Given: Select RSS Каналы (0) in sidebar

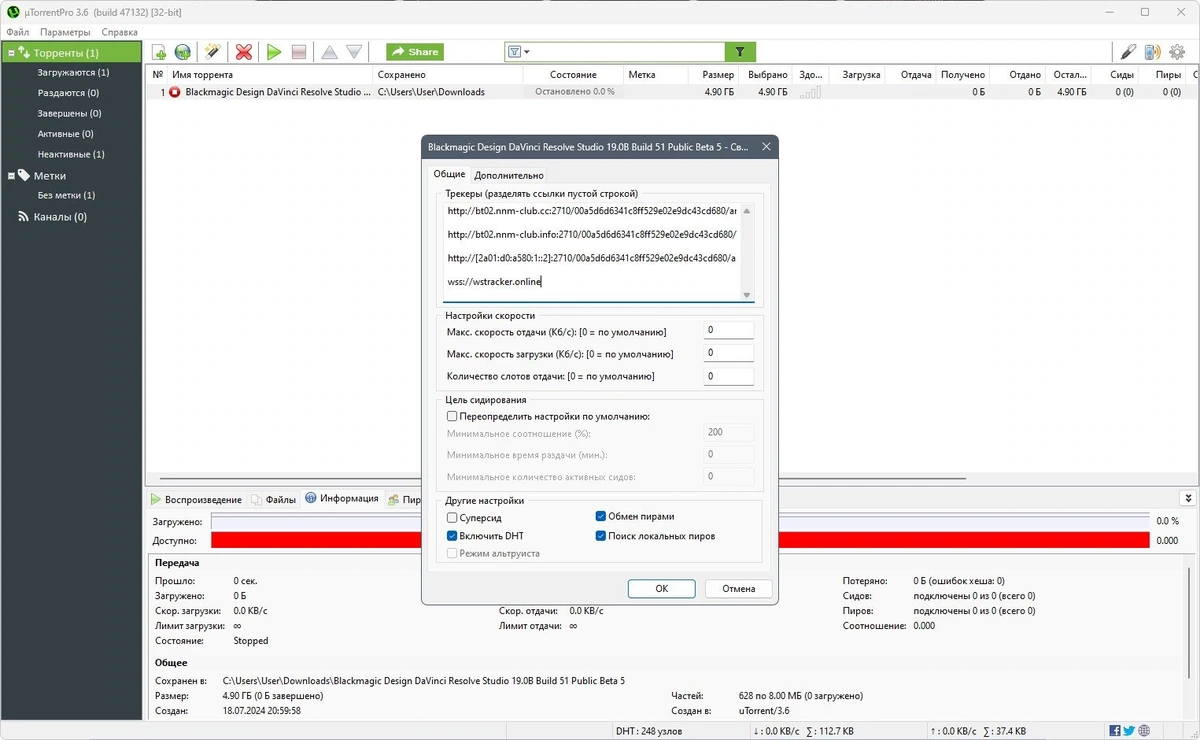Looking at the screenshot, I should tap(60, 216).
